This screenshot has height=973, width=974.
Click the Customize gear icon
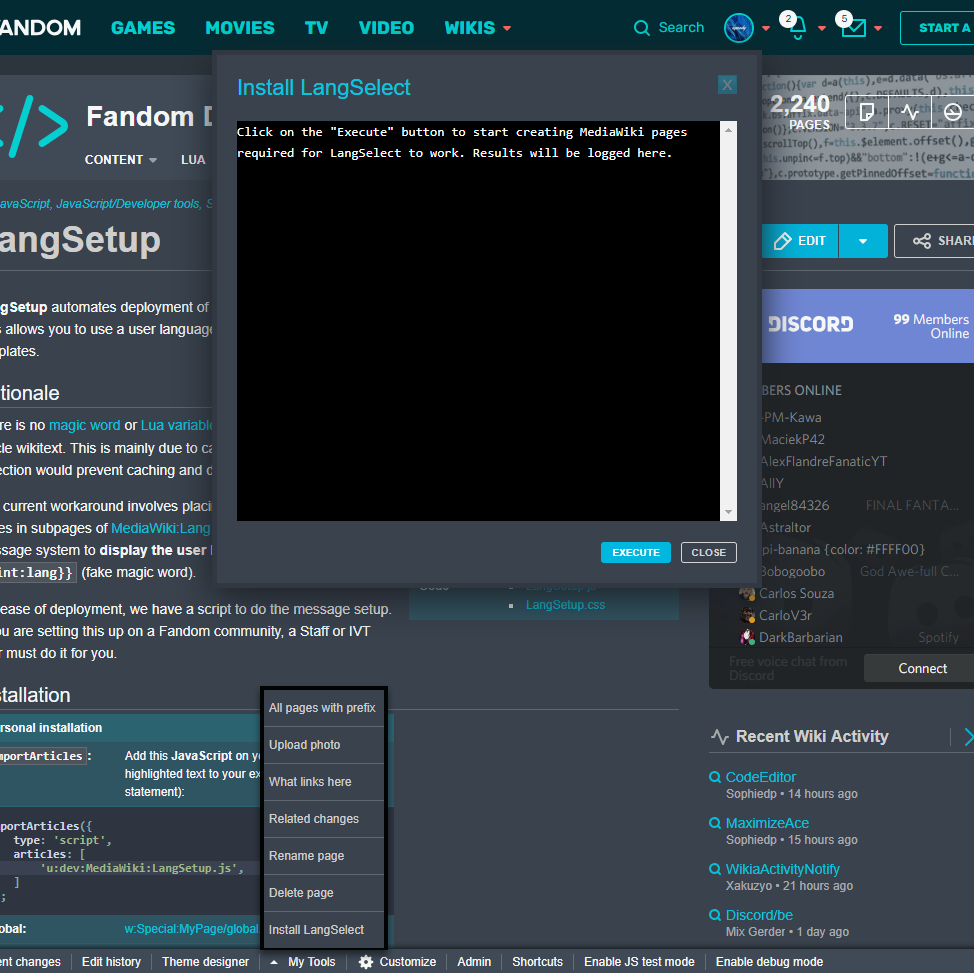(x=366, y=962)
